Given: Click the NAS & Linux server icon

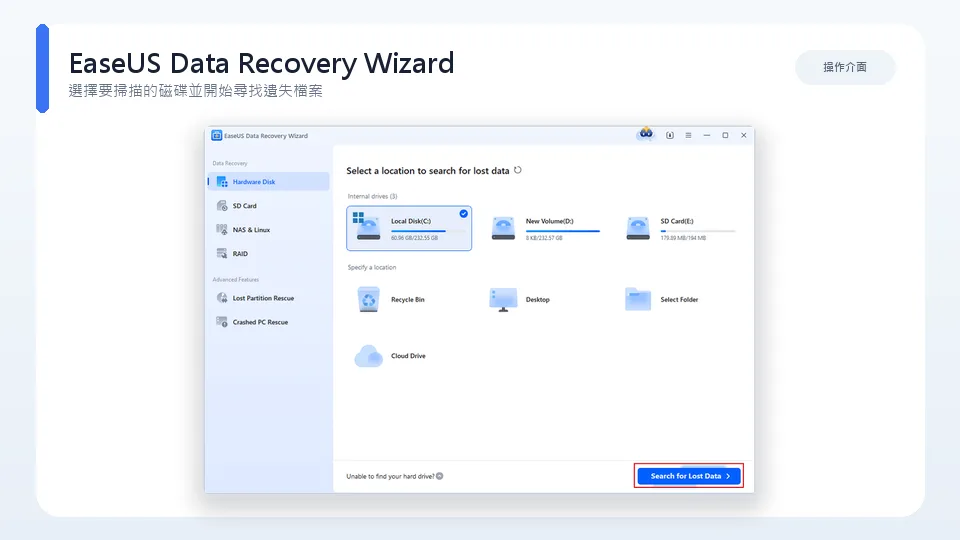Looking at the screenshot, I should 222,230.
